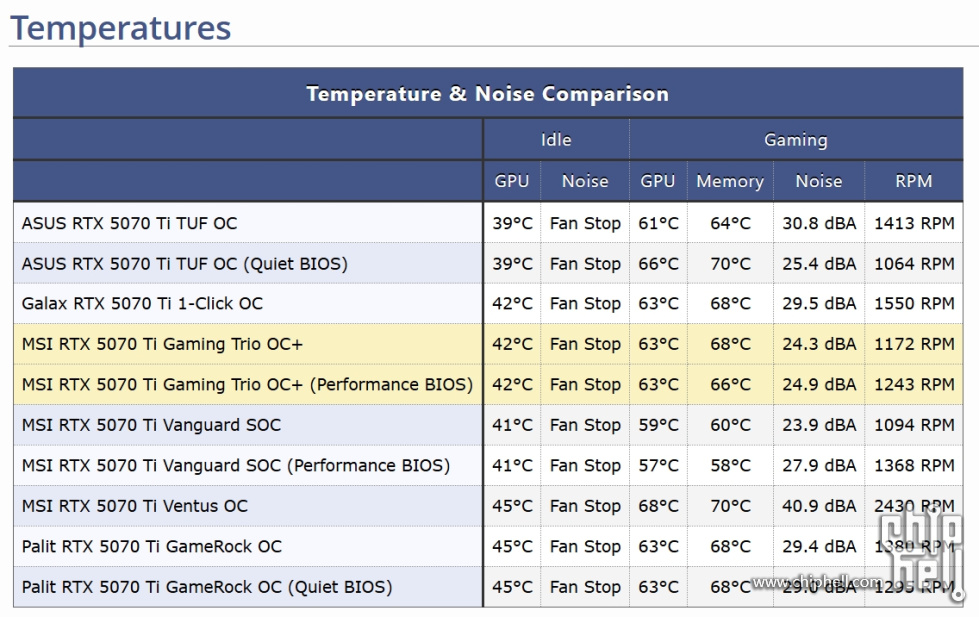Screen dimensions: 979x617
Task: Click the 57°C gaming GPU temperature cell
Action: (658, 465)
